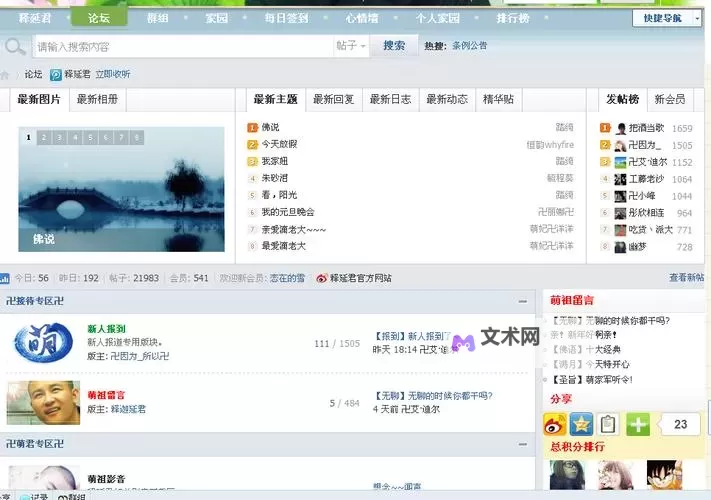The width and height of the screenshot is (711, 500).
Task: Click the QQ Zone star share icon
Action: 581,424
